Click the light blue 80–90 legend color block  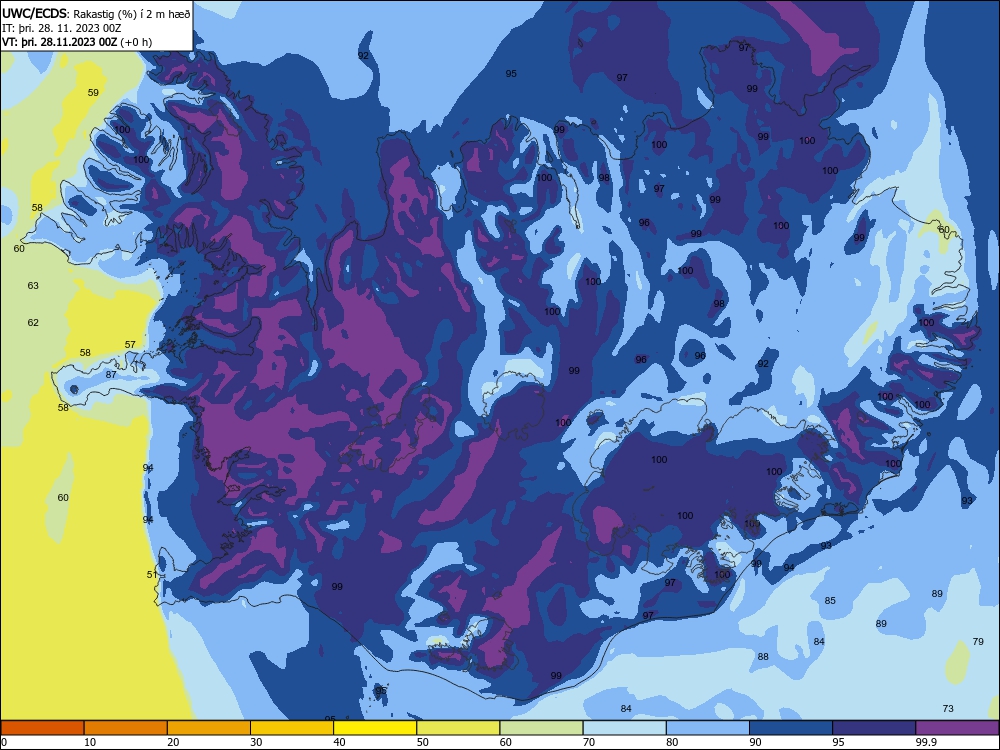pos(708,728)
